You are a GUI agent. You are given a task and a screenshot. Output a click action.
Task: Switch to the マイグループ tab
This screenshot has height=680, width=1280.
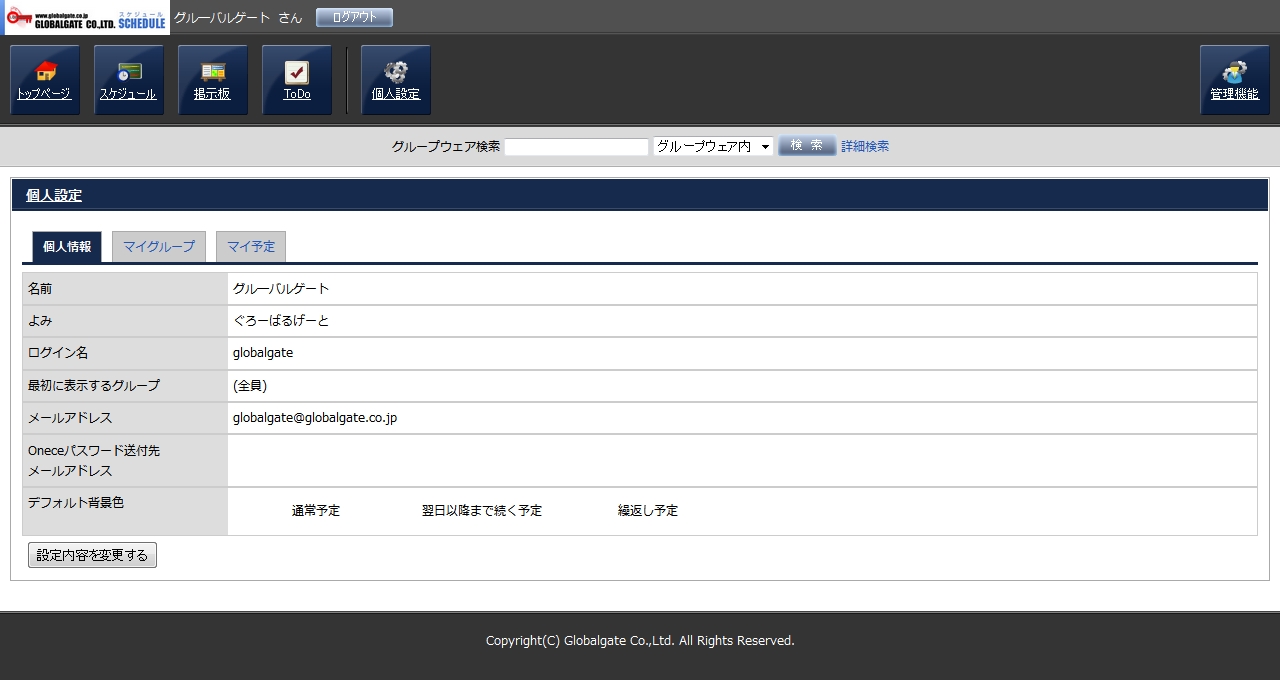pyautogui.click(x=159, y=247)
